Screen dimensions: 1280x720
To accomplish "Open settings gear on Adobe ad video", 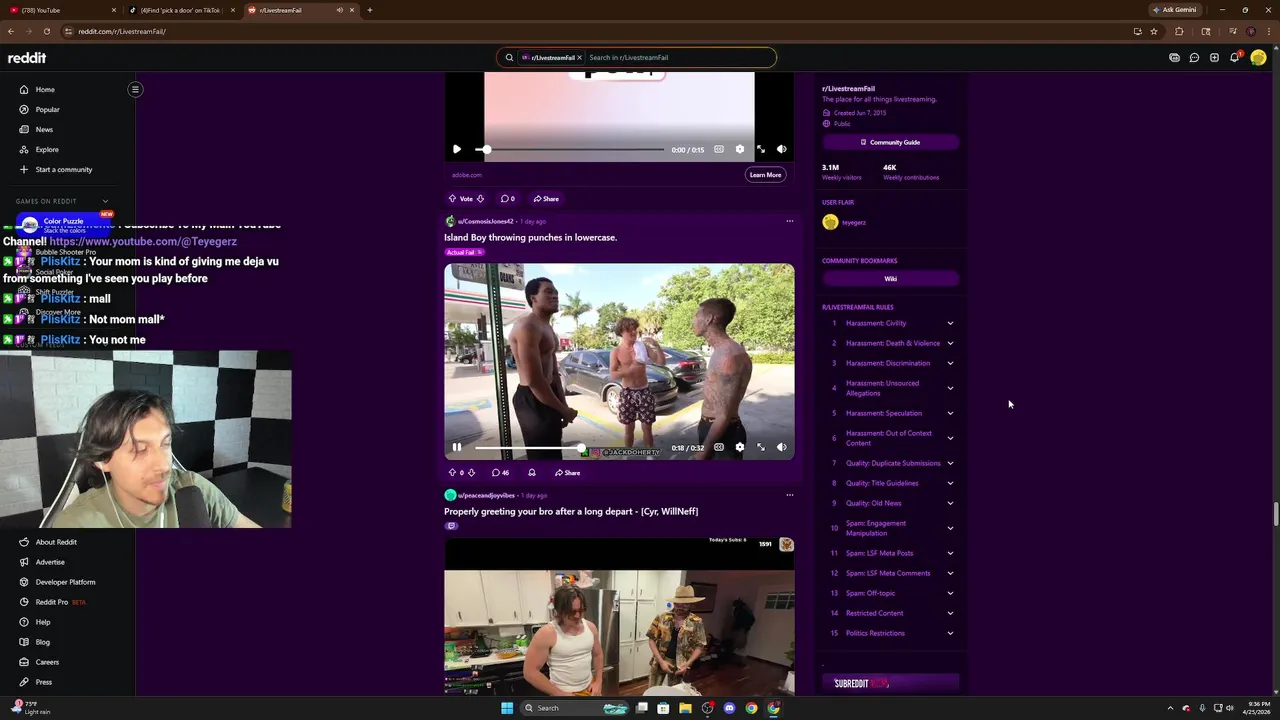I will point(740,149).
